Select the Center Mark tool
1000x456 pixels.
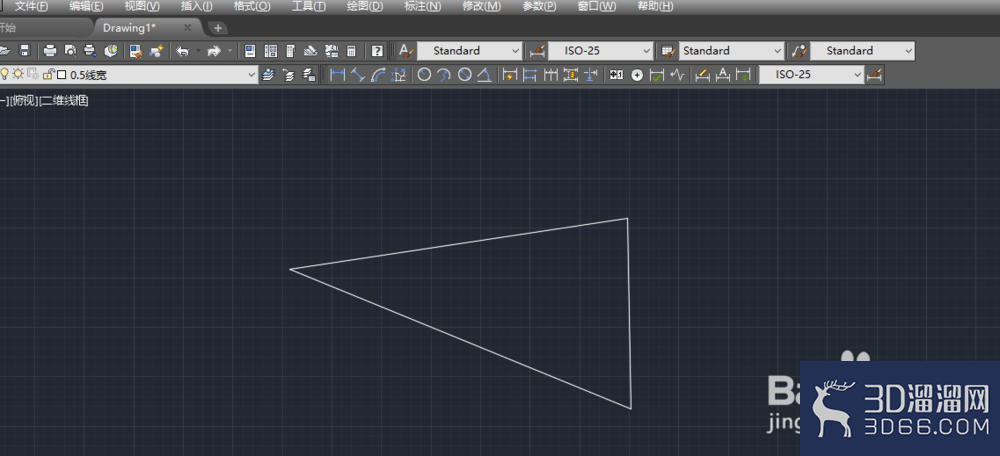[636, 75]
